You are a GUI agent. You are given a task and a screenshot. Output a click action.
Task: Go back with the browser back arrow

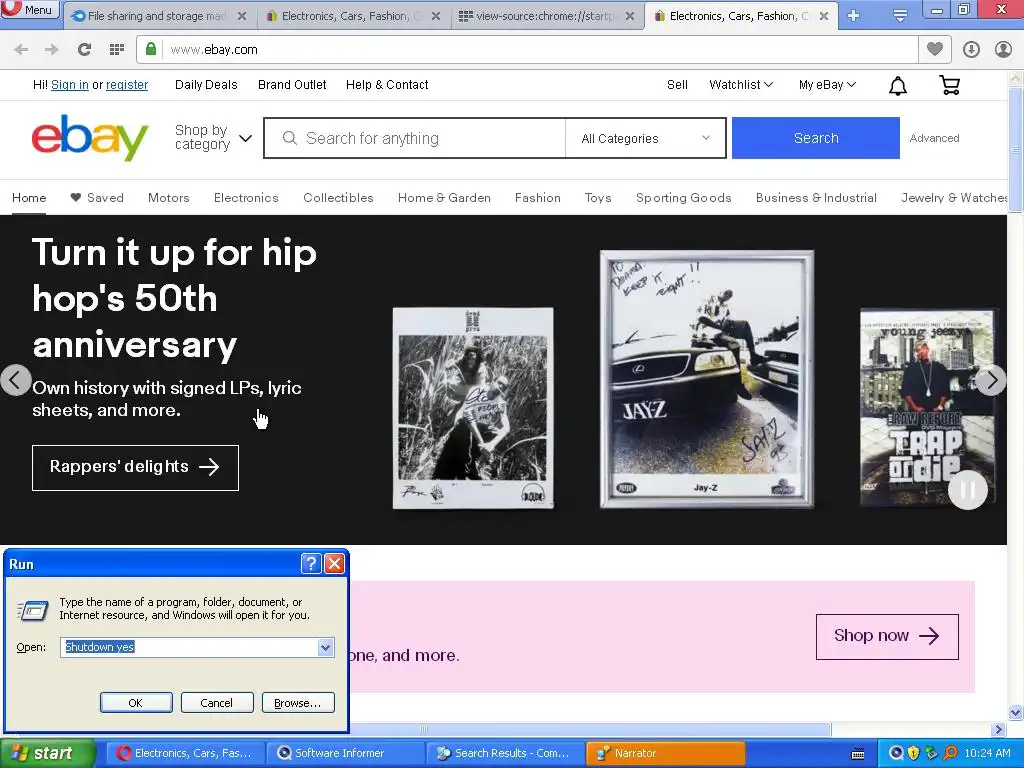(x=21, y=50)
